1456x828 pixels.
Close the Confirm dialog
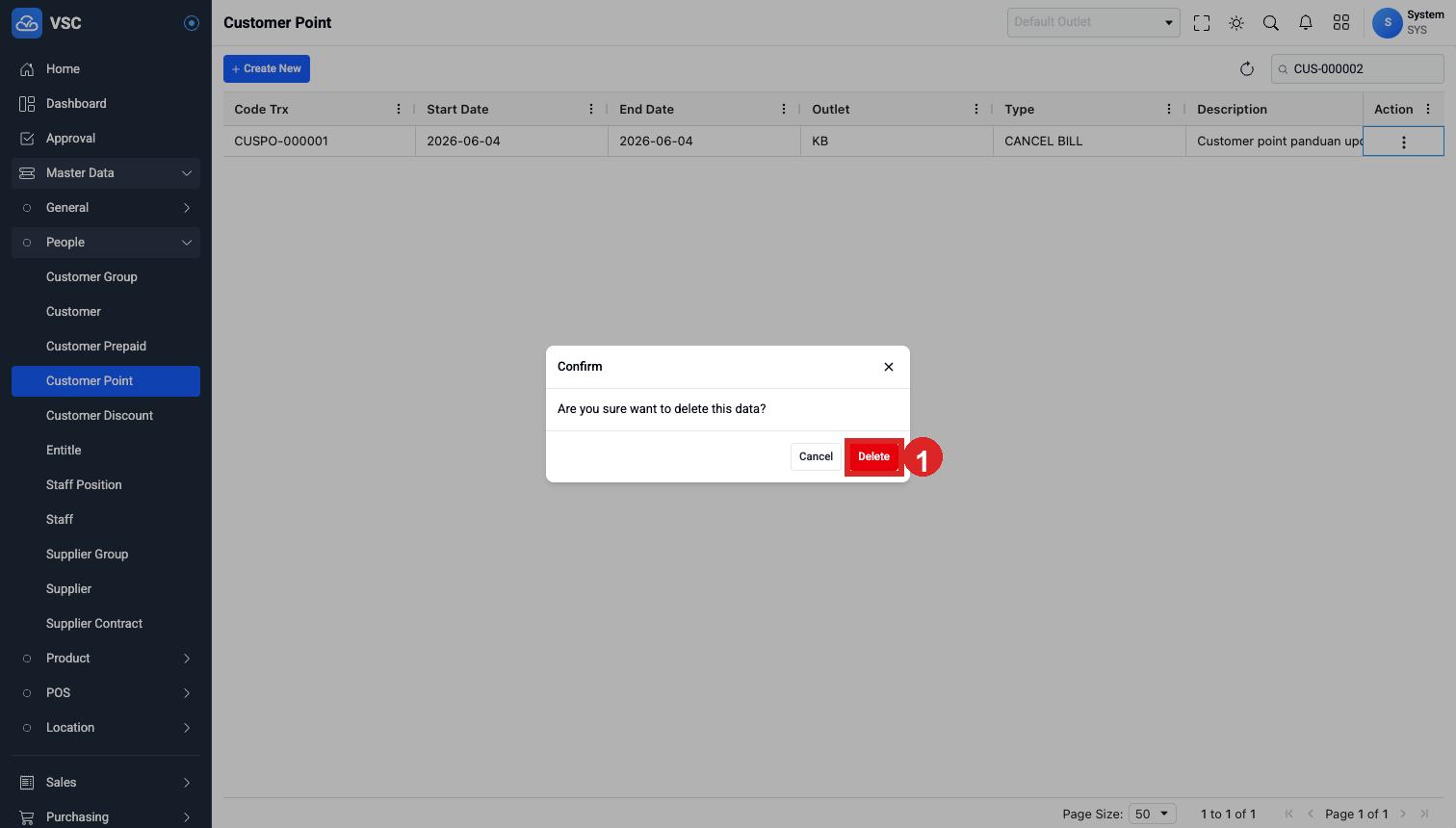[889, 367]
